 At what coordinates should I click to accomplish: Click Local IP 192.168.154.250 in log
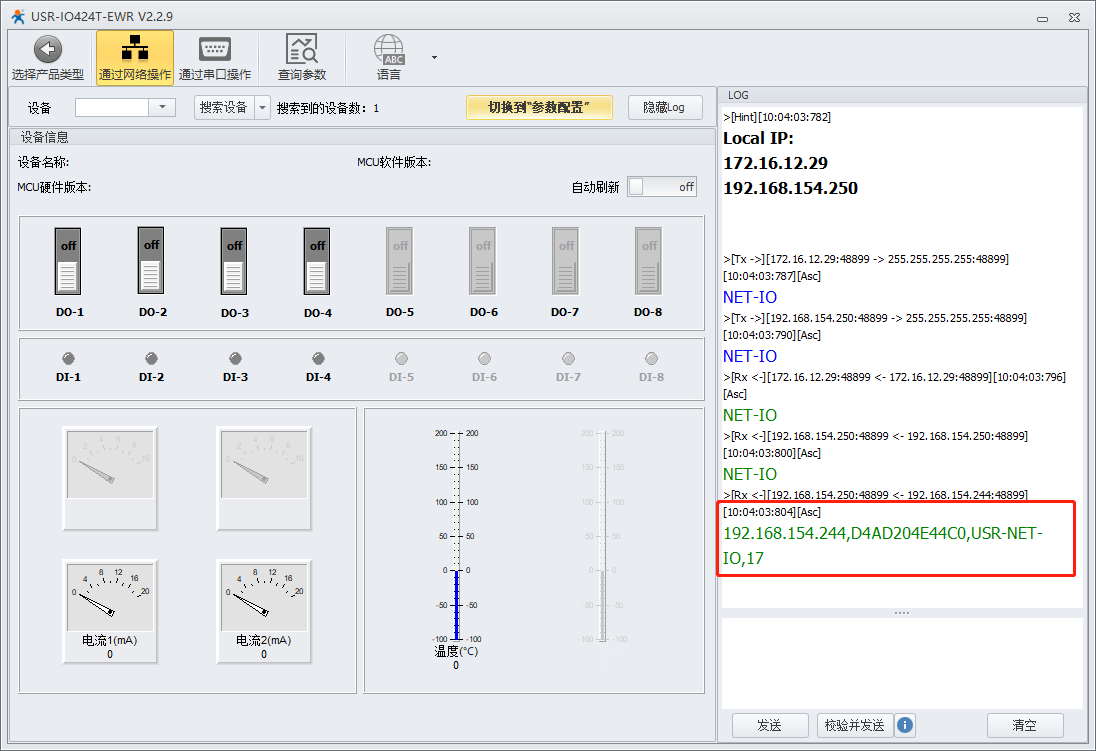791,188
